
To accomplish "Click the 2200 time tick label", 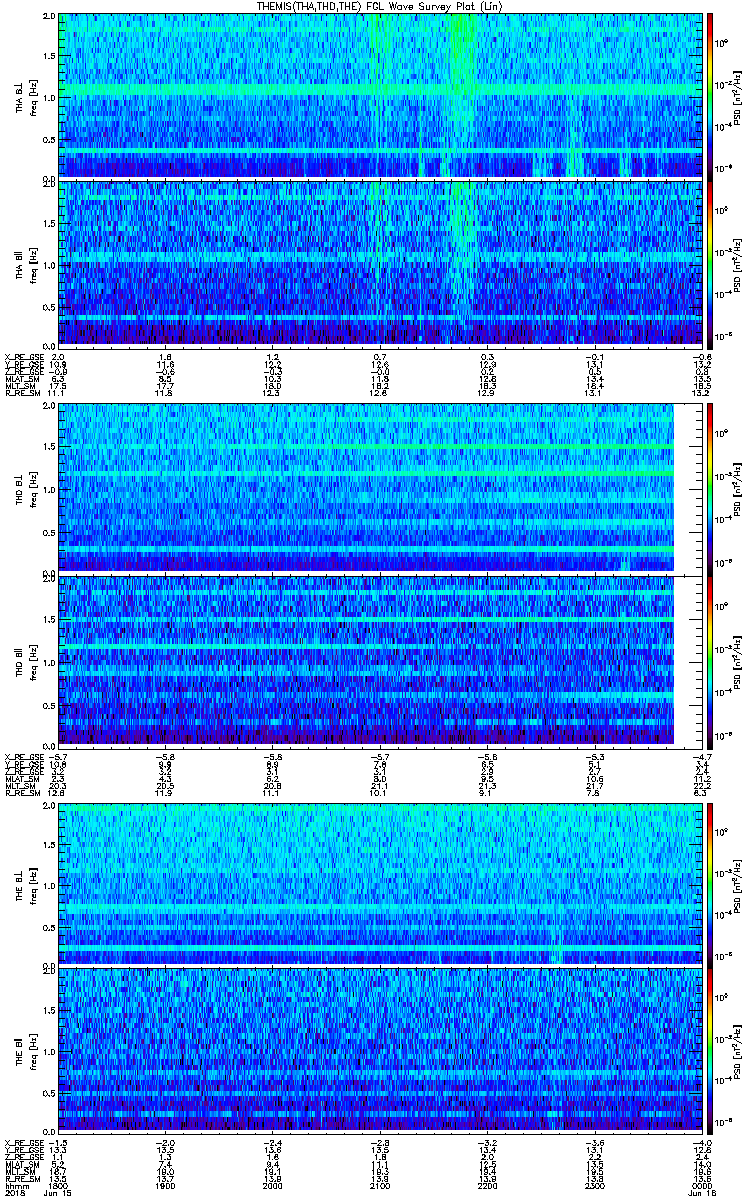I will click(488, 1186).
